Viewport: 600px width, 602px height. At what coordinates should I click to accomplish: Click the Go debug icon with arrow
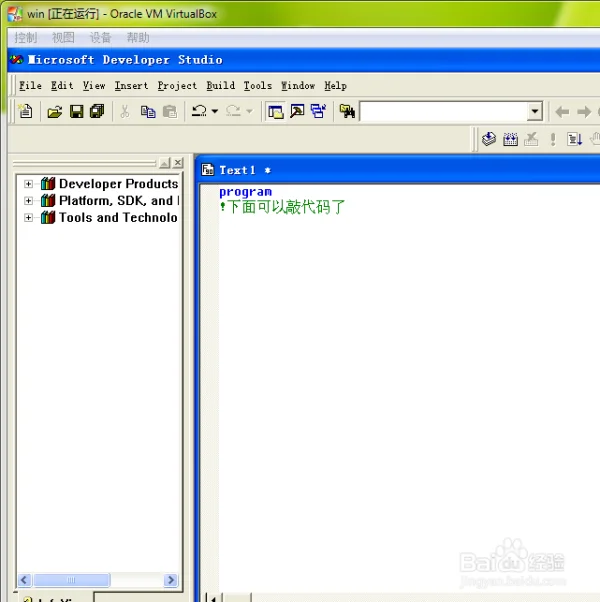(x=575, y=139)
